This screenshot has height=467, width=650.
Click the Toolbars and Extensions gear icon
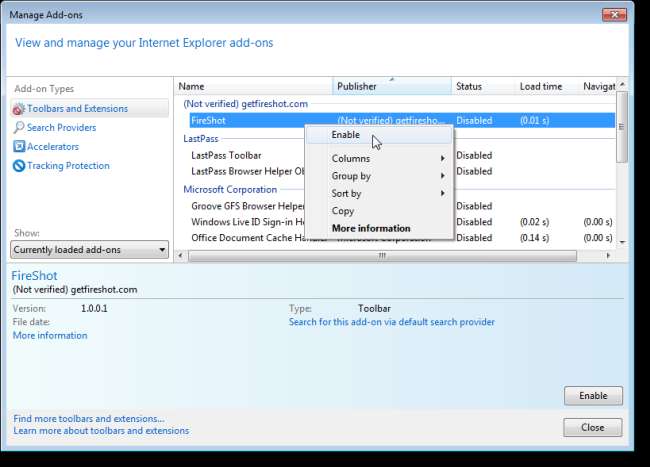pos(19,109)
